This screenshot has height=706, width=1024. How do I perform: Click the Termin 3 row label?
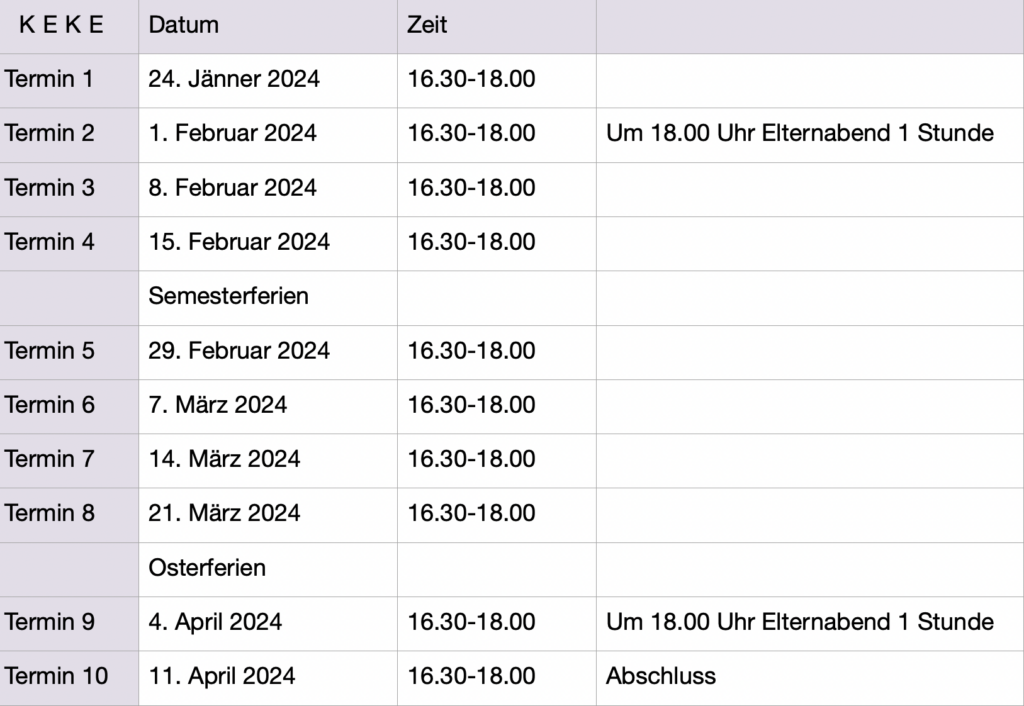(49, 187)
